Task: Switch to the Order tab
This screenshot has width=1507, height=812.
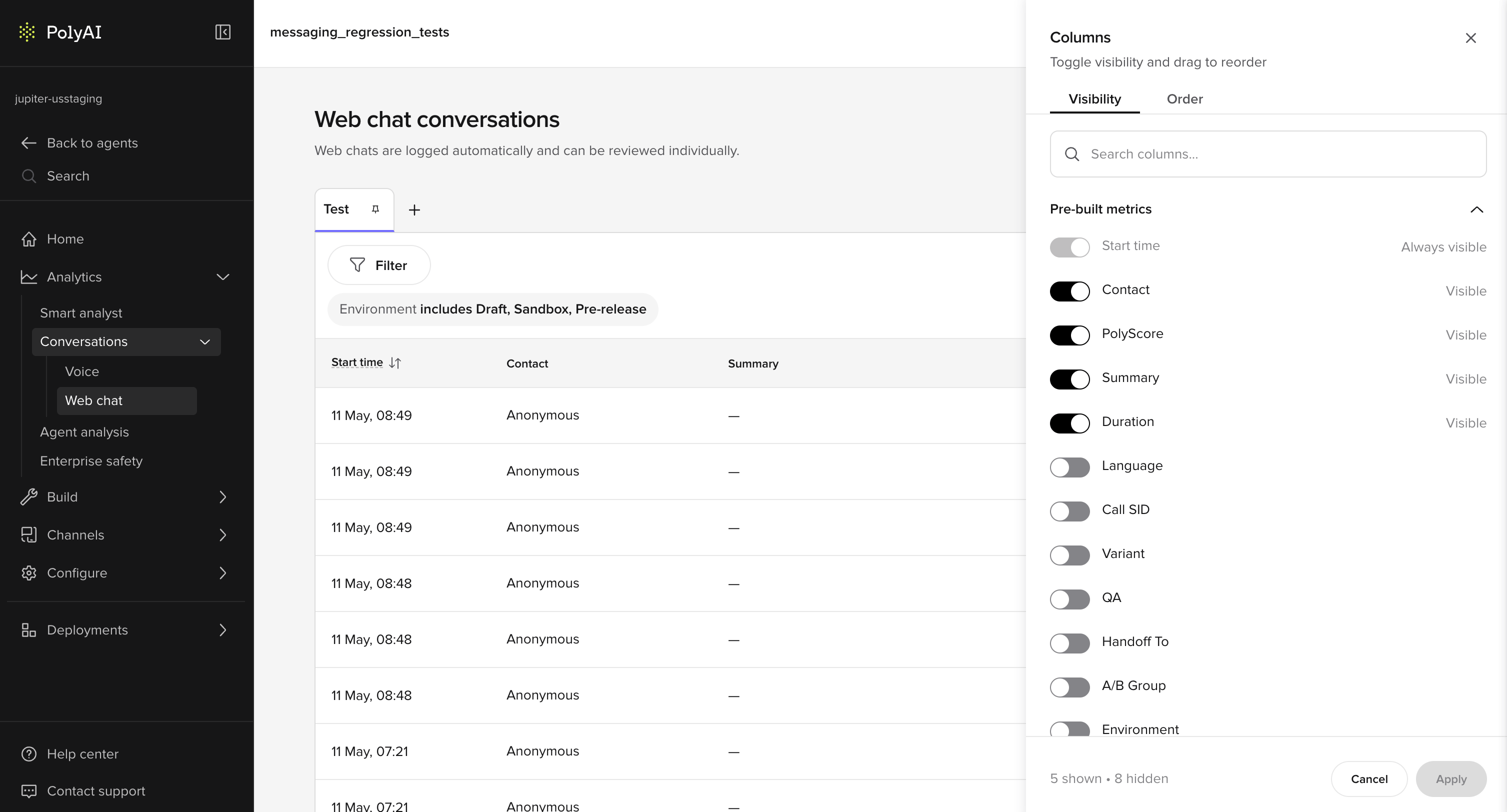Action: coord(1184,99)
